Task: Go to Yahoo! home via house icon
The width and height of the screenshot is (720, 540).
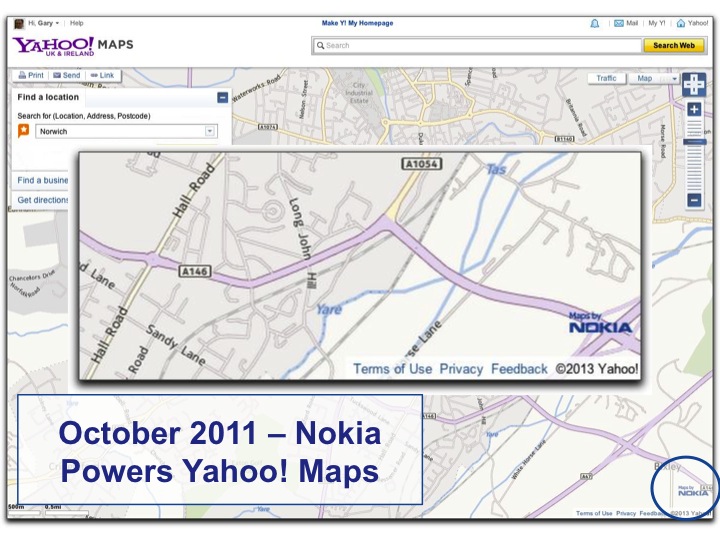Action: click(x=681, y=23)
